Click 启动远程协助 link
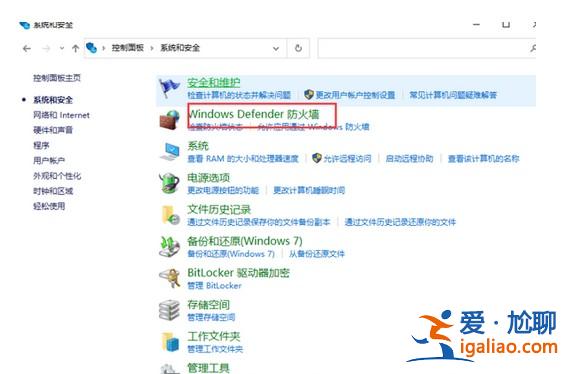This screenshot has width=570, height=374. [x=409, y=158]
